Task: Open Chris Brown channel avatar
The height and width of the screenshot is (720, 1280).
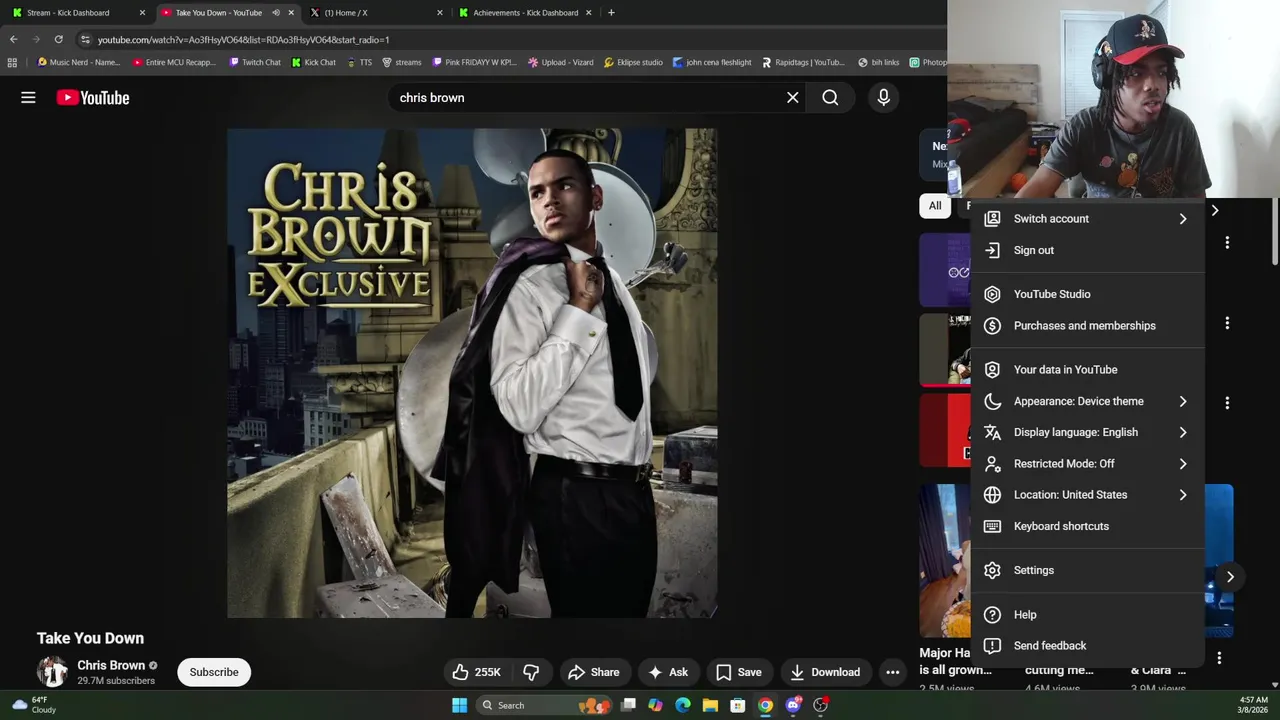Action: point(52,672)
